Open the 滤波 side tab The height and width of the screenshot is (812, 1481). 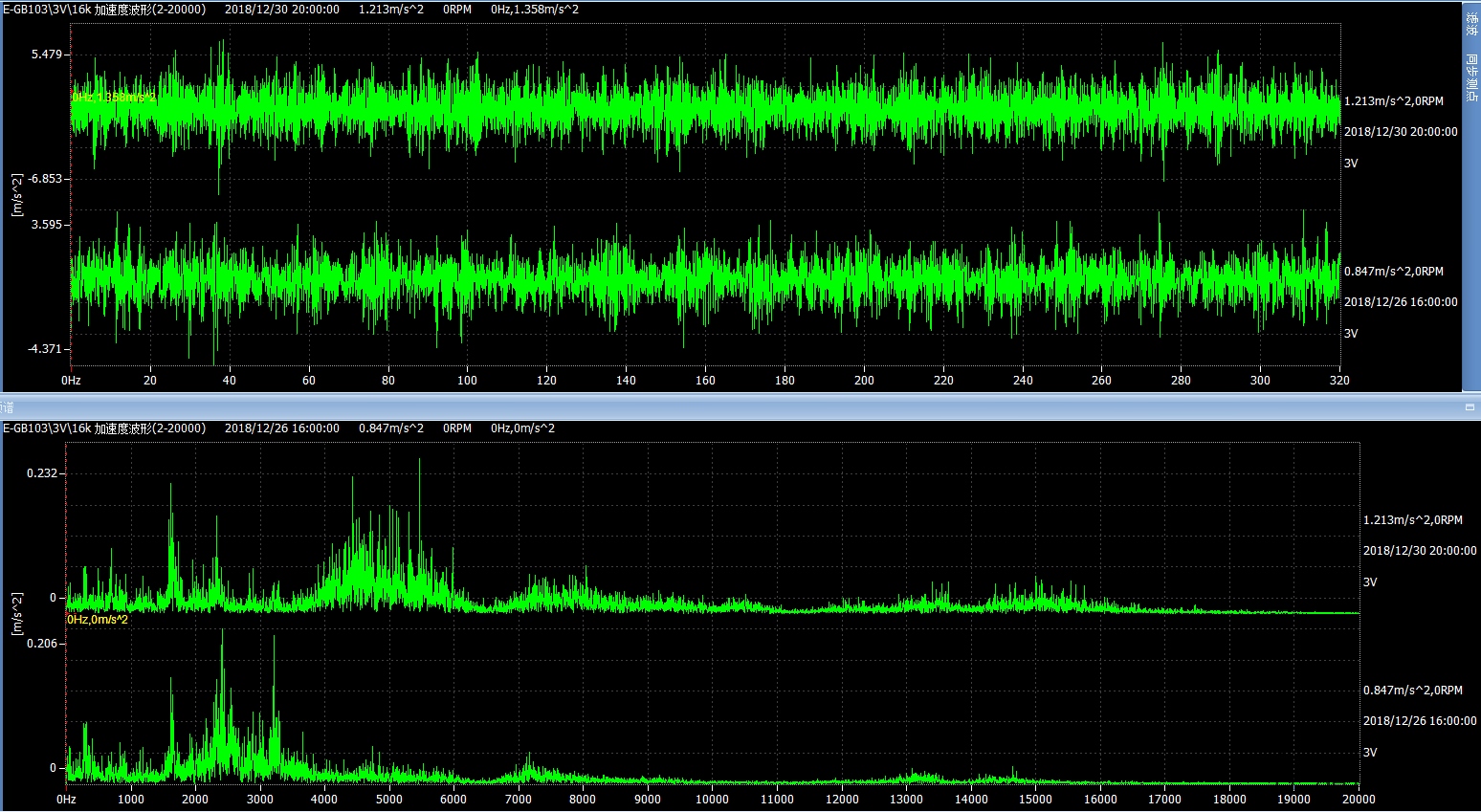click(1471, 24)
